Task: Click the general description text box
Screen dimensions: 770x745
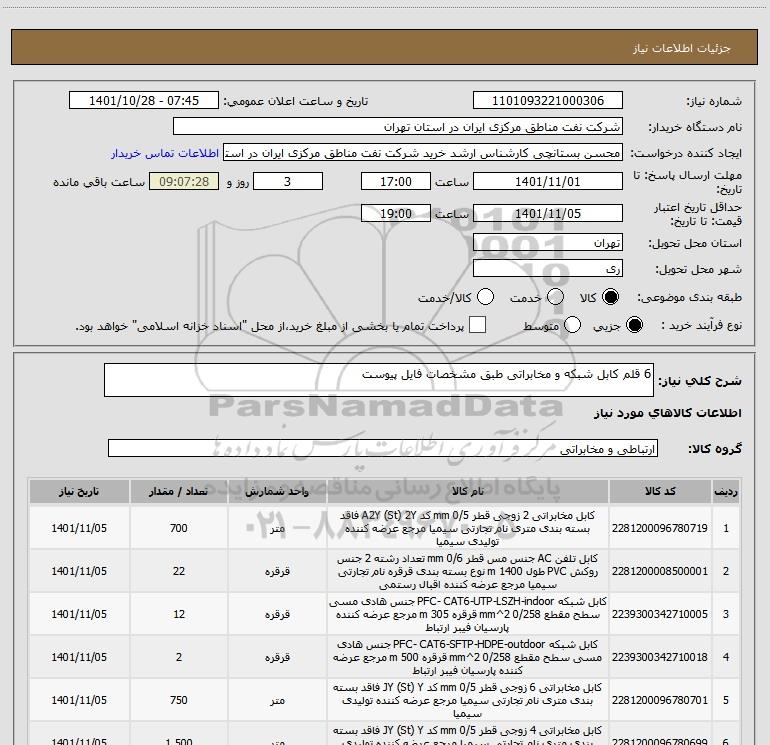Action: (x=379, y=380)
